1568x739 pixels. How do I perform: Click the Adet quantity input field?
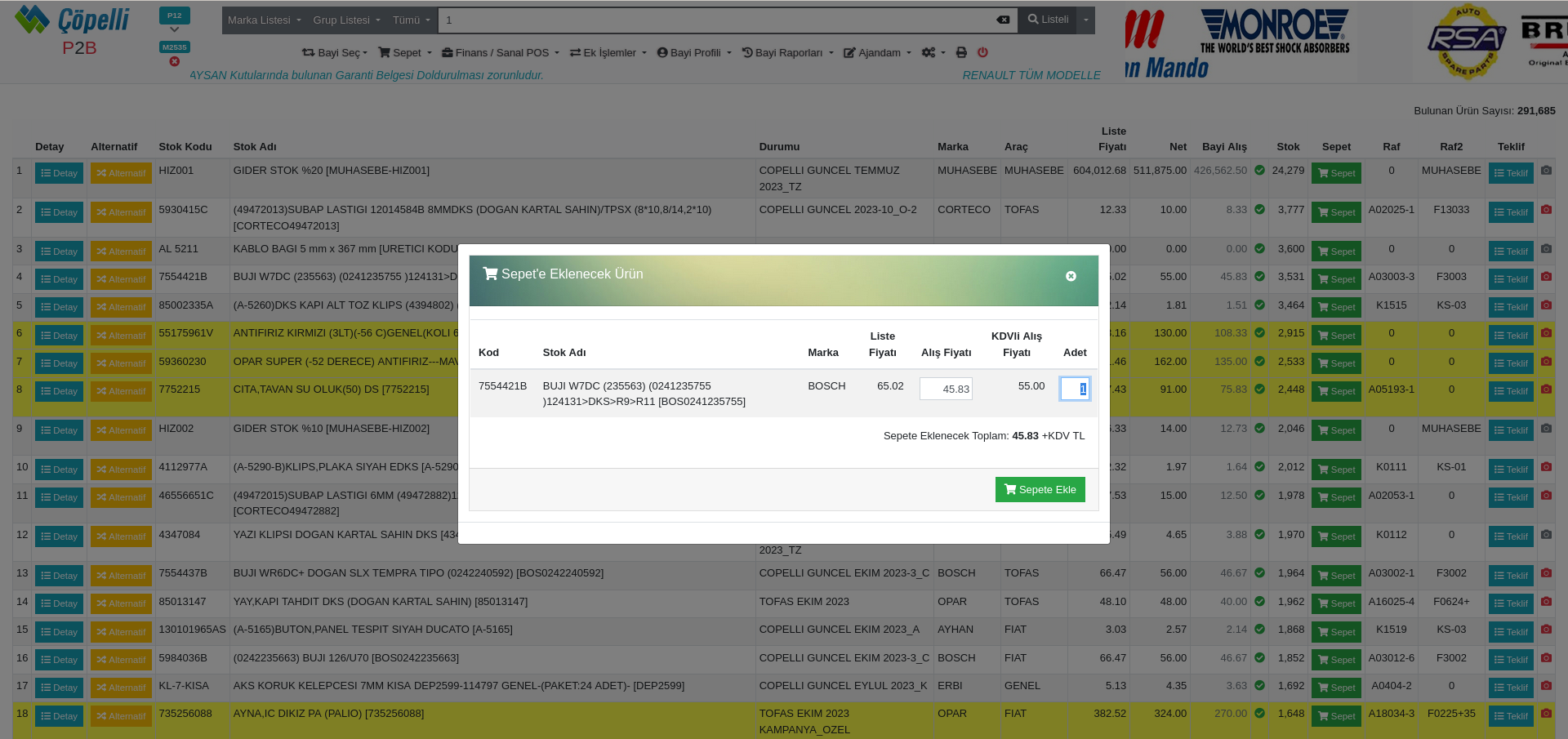(1074, 389)
